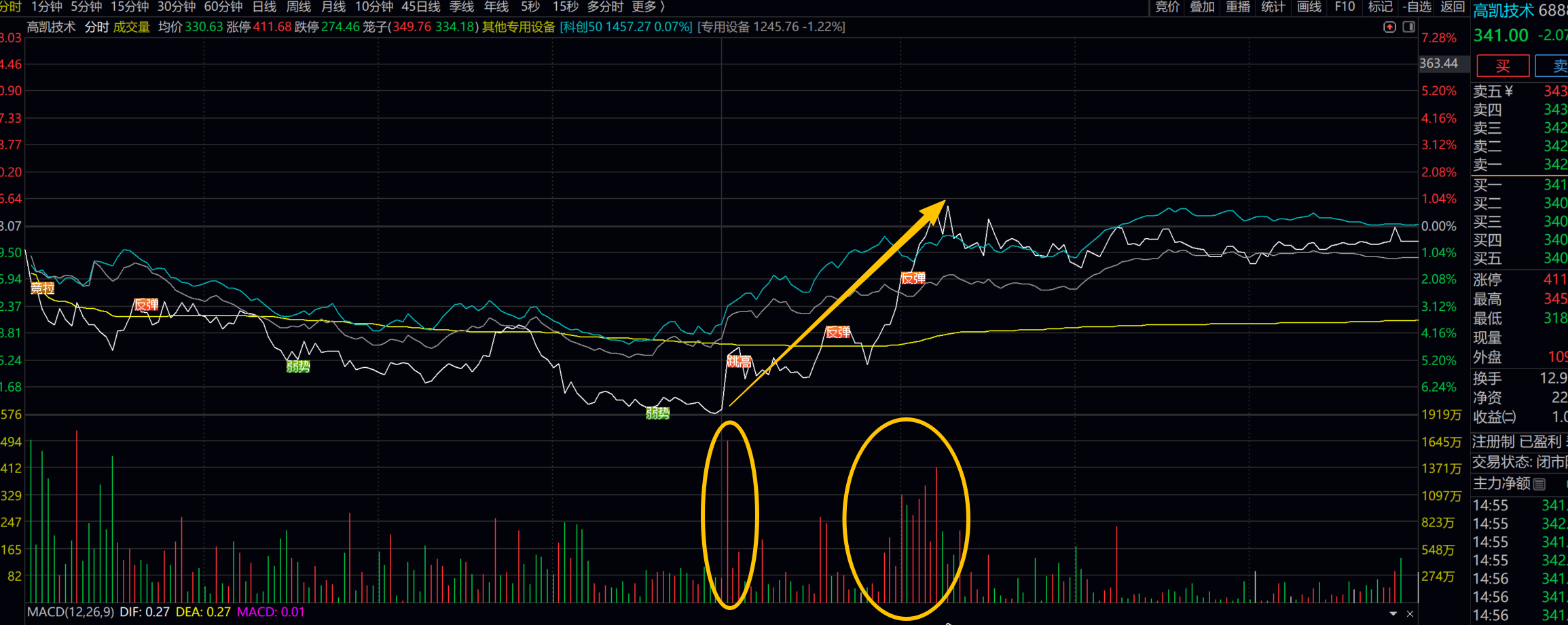The height and width of the screenshot is (625, 1568).
Task: Open the 统计 statistics tool
Action: tap(1273, 7)
